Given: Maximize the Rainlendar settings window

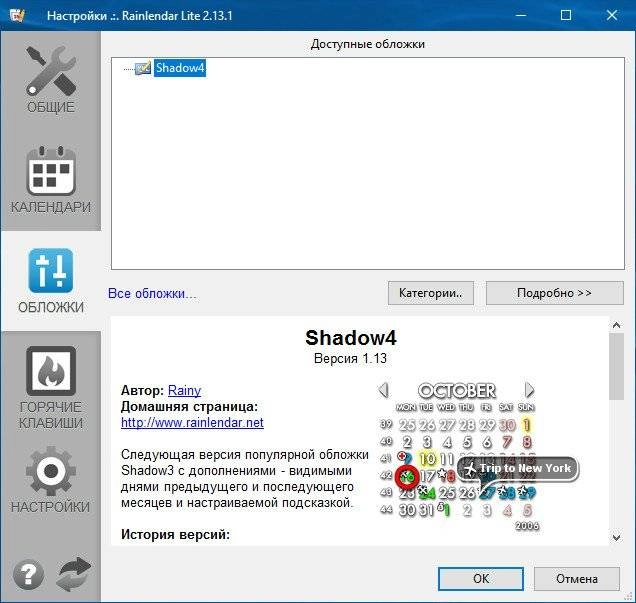Looking at the screenshot, I should (x=566, y=15).
